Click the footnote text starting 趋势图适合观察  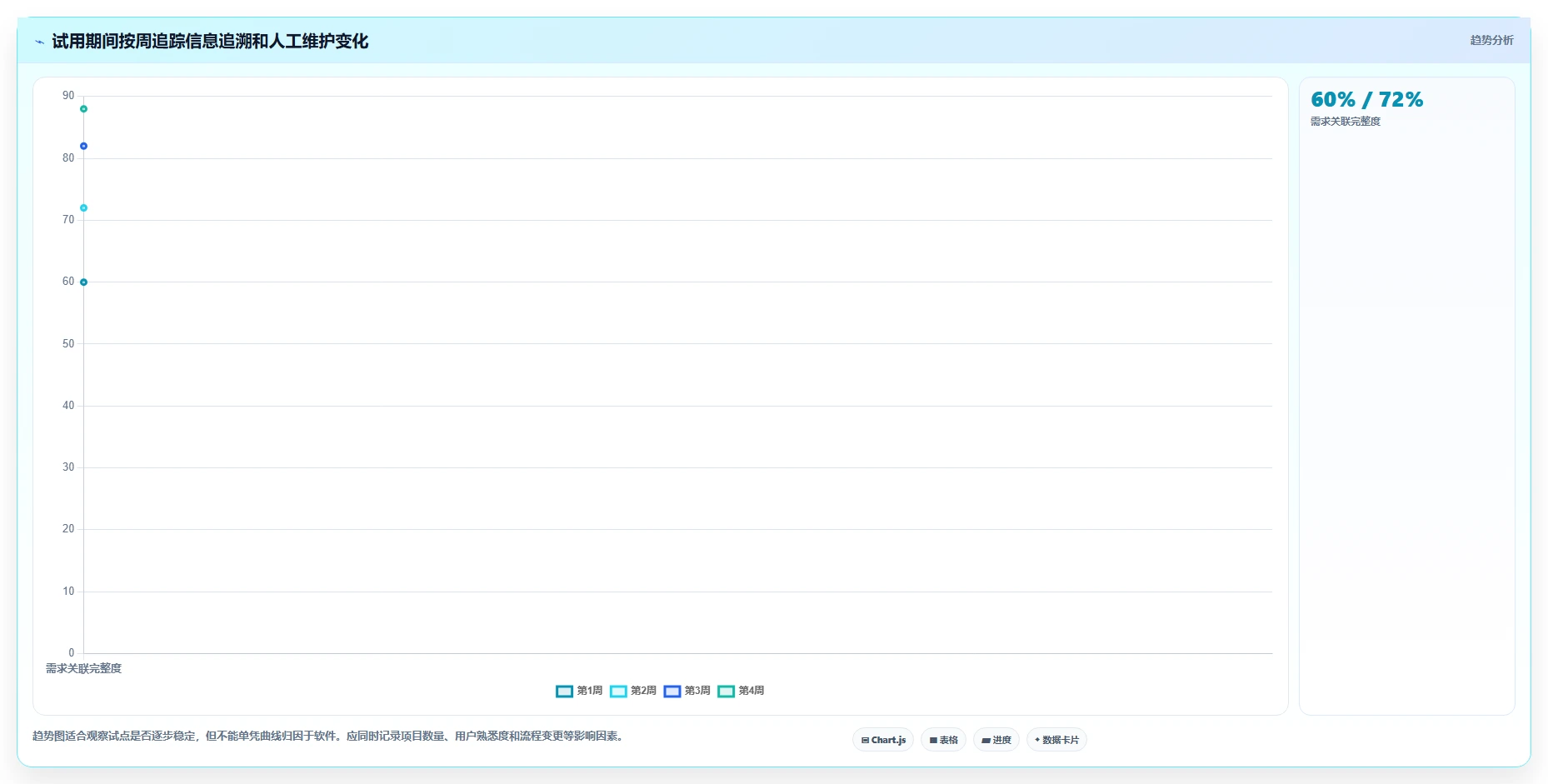(329, 736)
